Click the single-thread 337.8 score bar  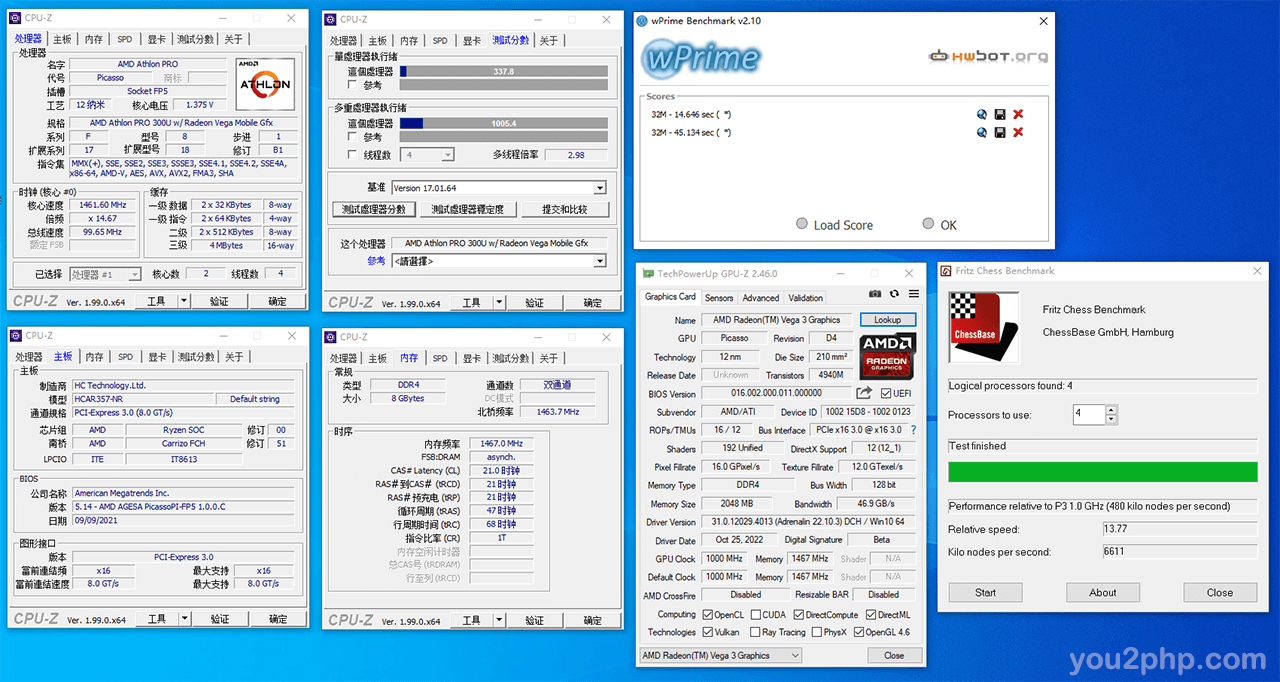[503, 71]
